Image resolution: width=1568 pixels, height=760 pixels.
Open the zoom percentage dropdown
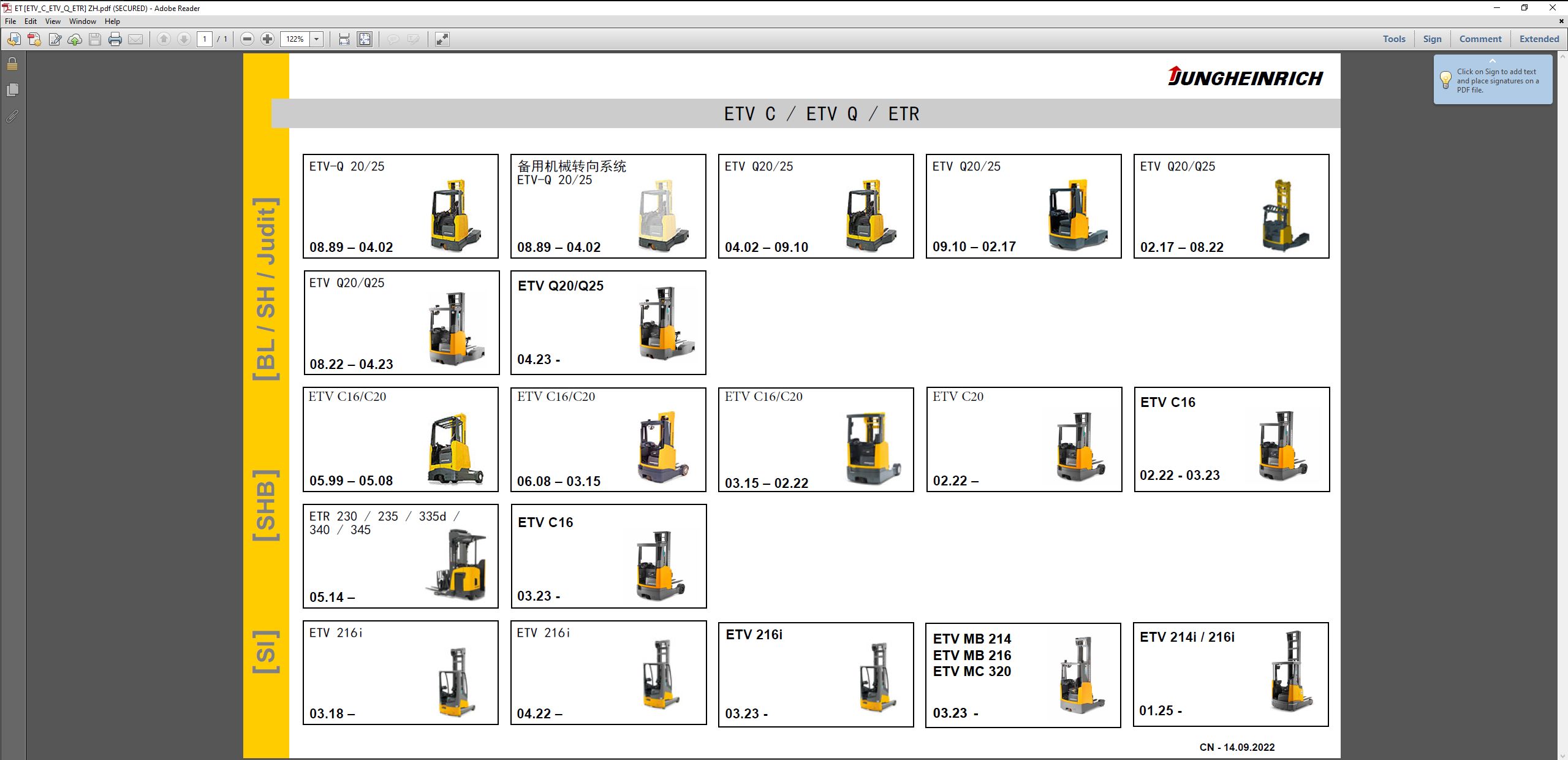[x=316, y=39]
